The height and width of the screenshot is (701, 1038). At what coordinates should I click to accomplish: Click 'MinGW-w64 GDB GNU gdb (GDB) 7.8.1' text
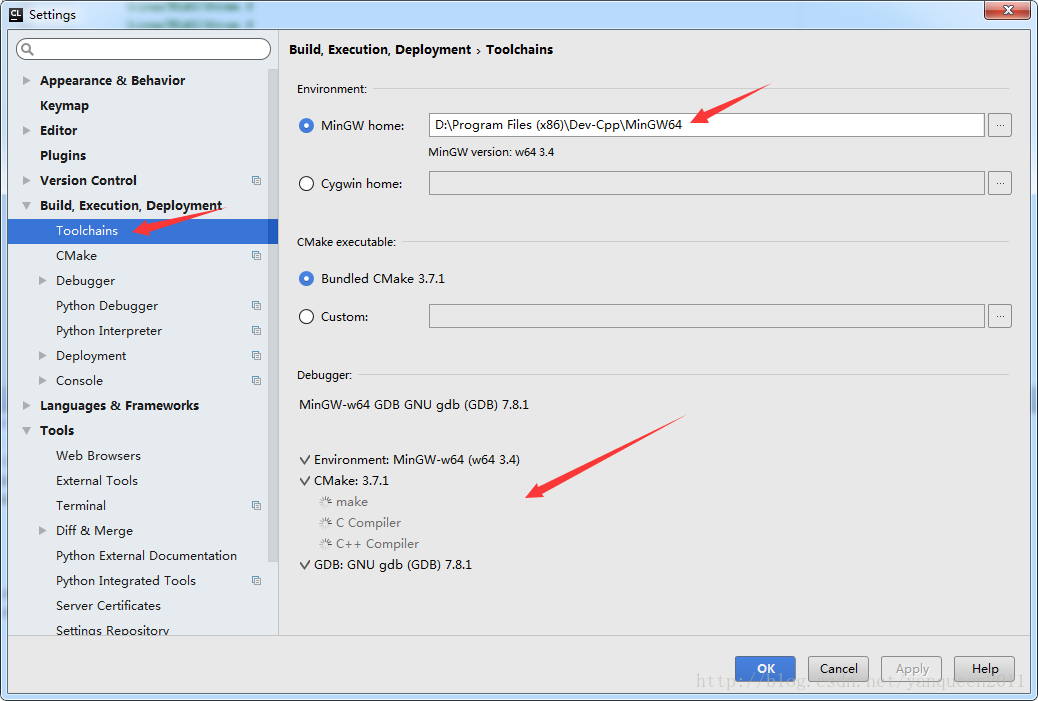pos(414,404)
